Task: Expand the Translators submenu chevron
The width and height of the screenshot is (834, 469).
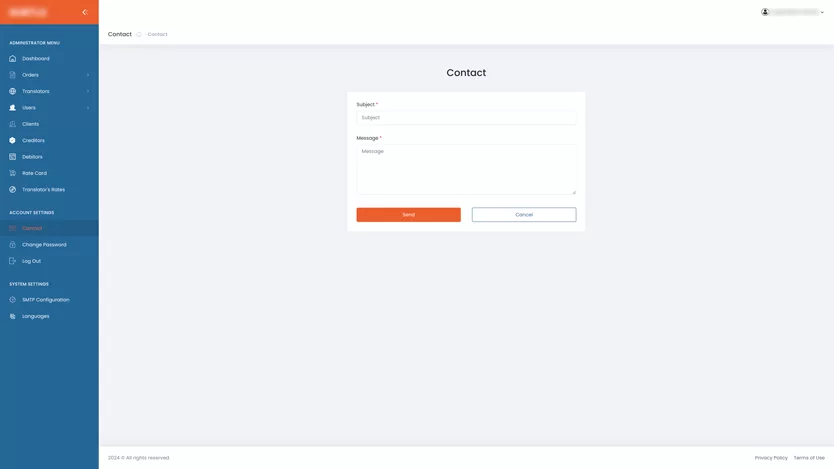Action: tap(88, 91)
